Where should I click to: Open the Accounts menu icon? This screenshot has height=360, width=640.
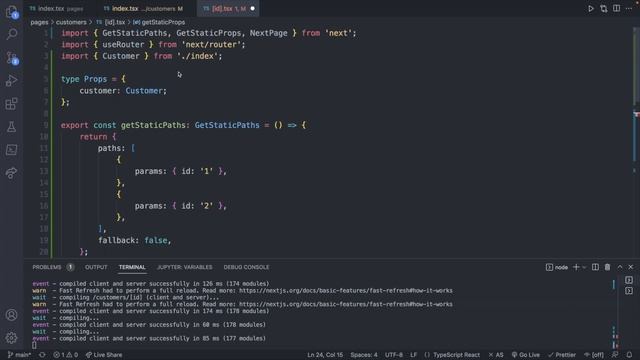(x=12, y=315)
